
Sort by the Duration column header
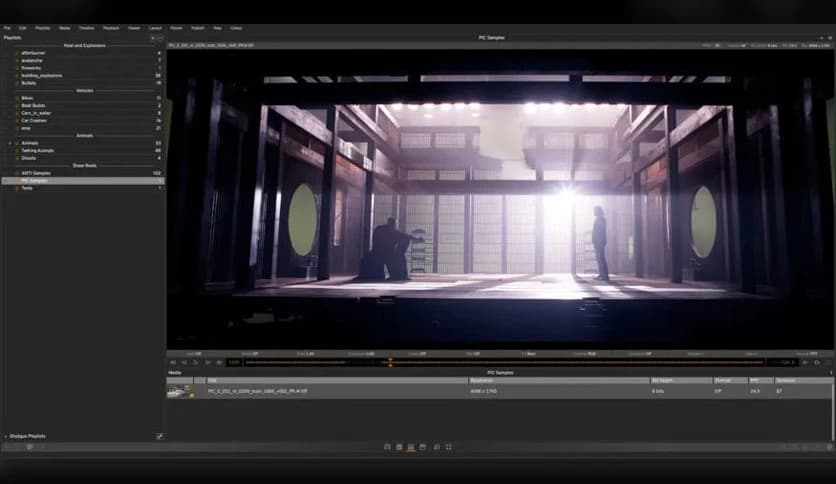803,381
